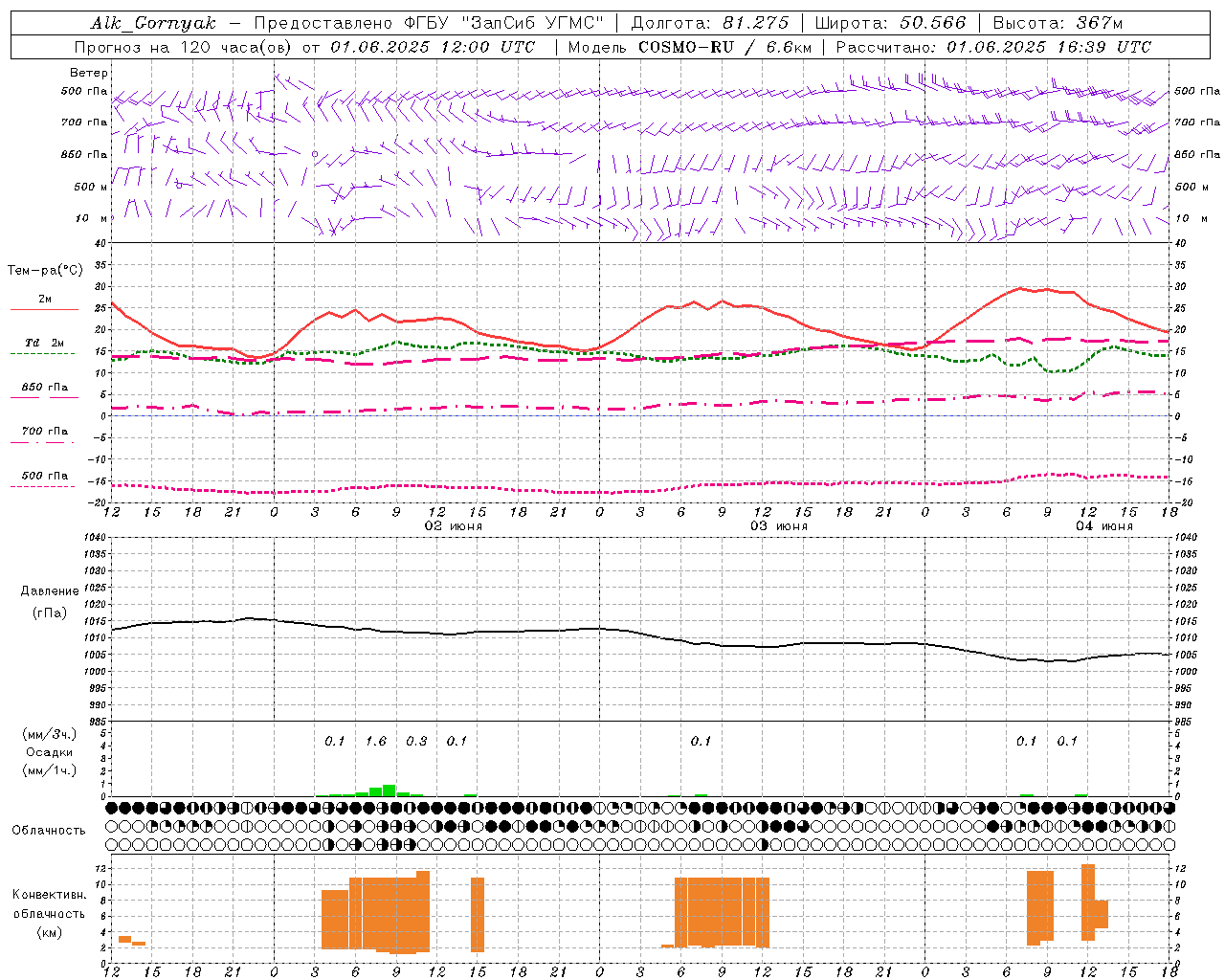Click the tallest green precipitation bar
The height and width of the screenshot is (980, 1225).
point(390,791)
